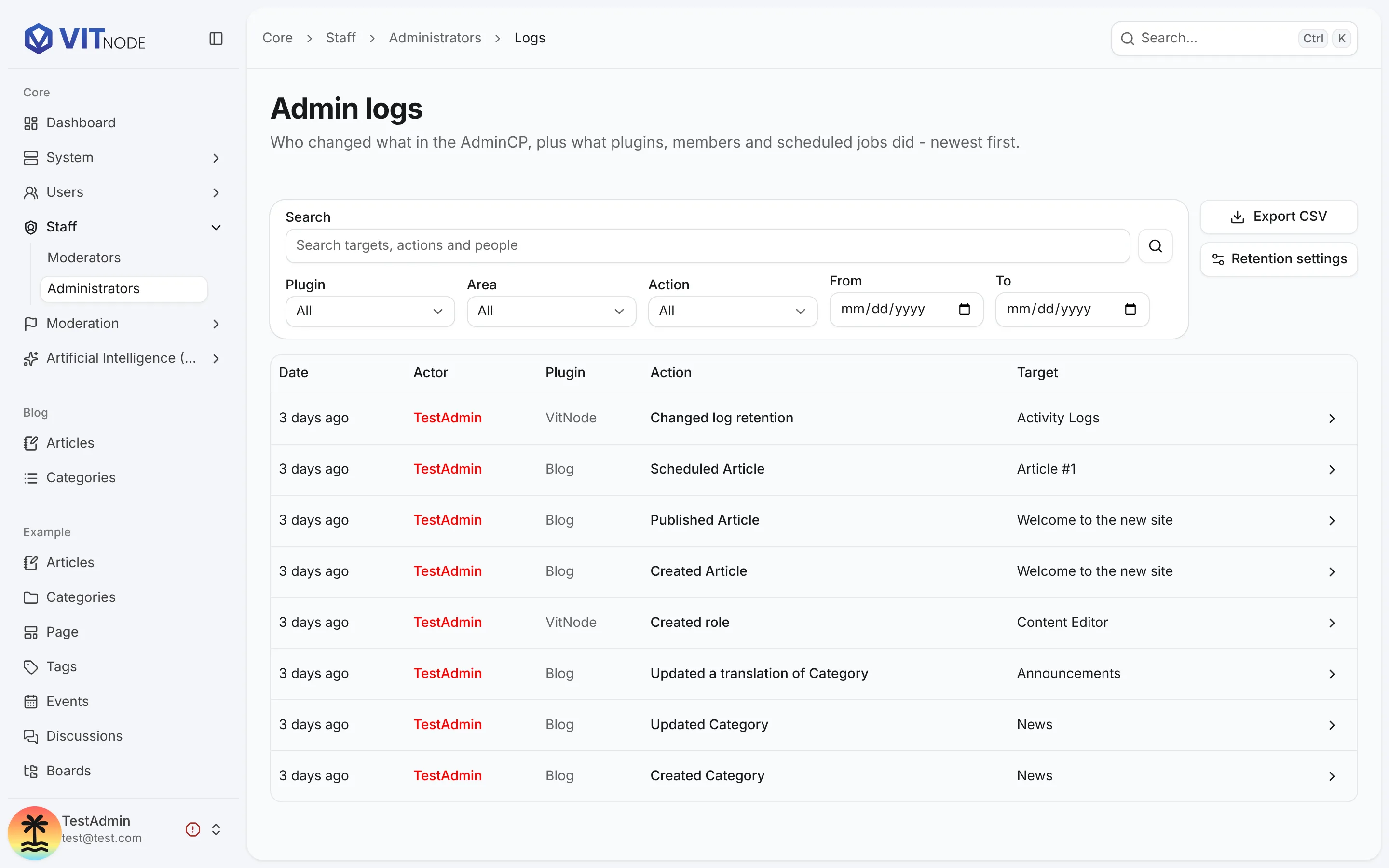Go to Staff breadcrumb
Viewport: 1389px width, 868px height.
[341, 38]
